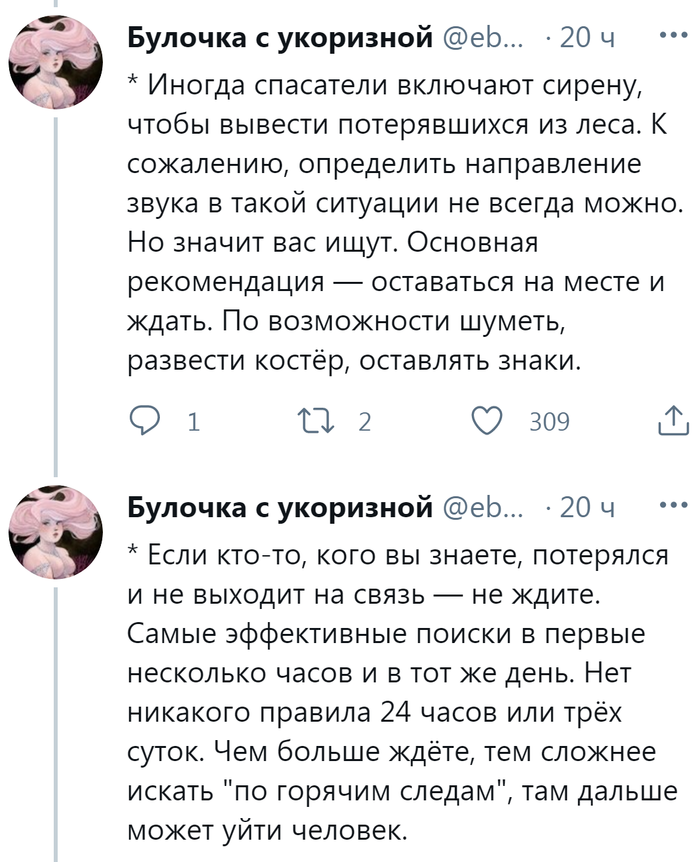This screenshot has width=700, height=862.
Task: Click the thread line between the two avatars
Action: [56, 300]
